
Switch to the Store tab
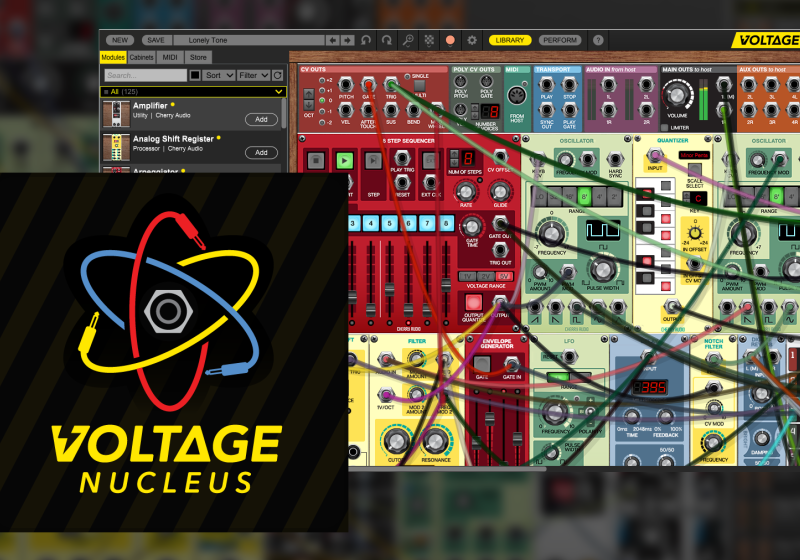click(x=199, y=58)
